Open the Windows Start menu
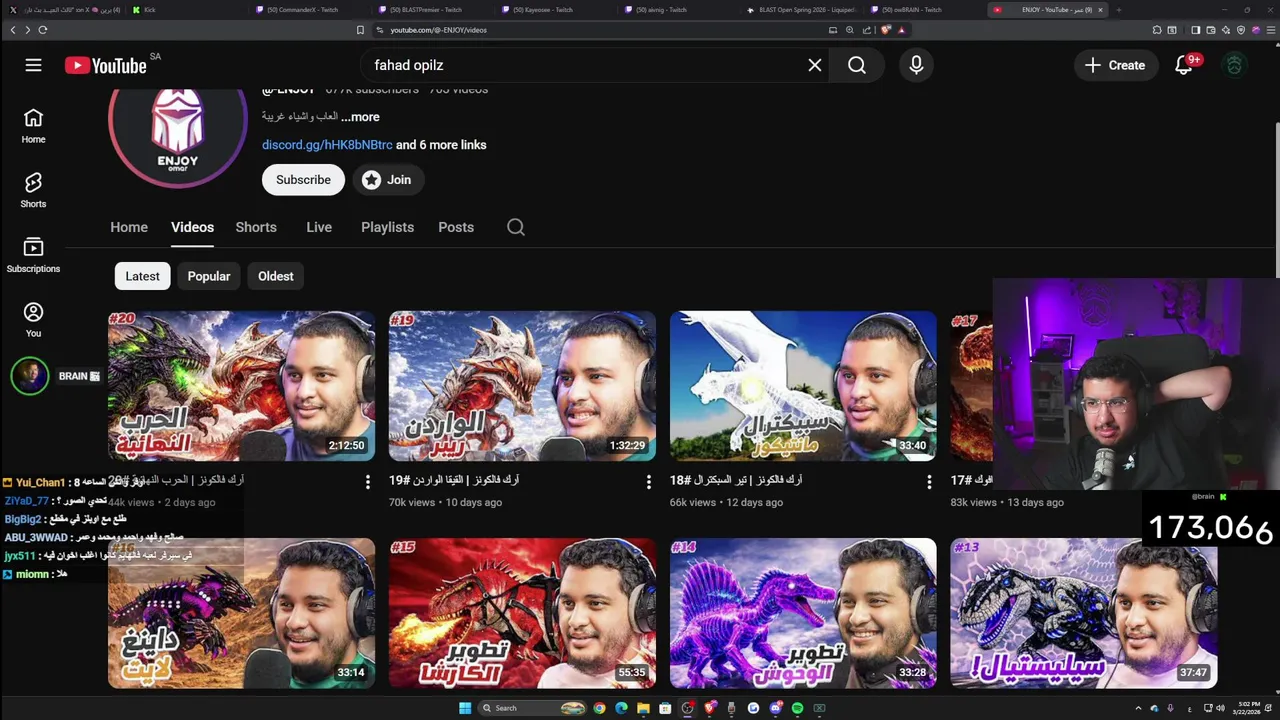Viewport: 1280px width, 720px height. (465, 708)
